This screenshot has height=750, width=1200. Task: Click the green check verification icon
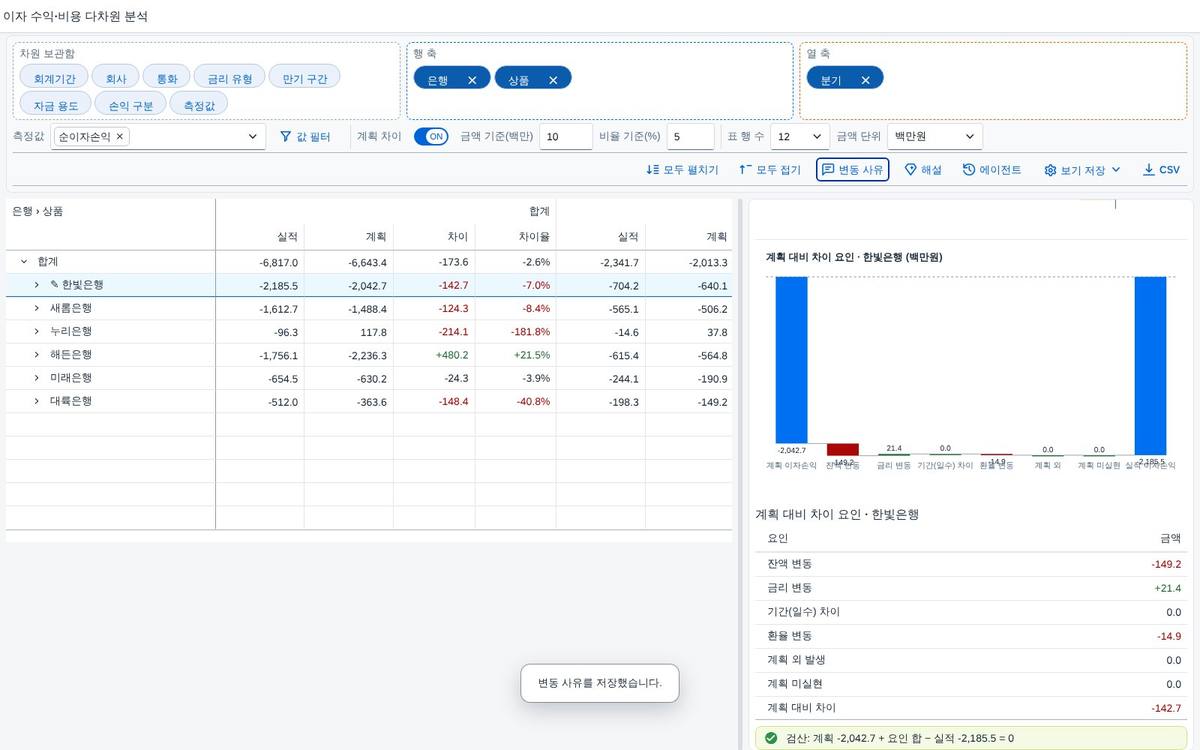tap(771, 738)
